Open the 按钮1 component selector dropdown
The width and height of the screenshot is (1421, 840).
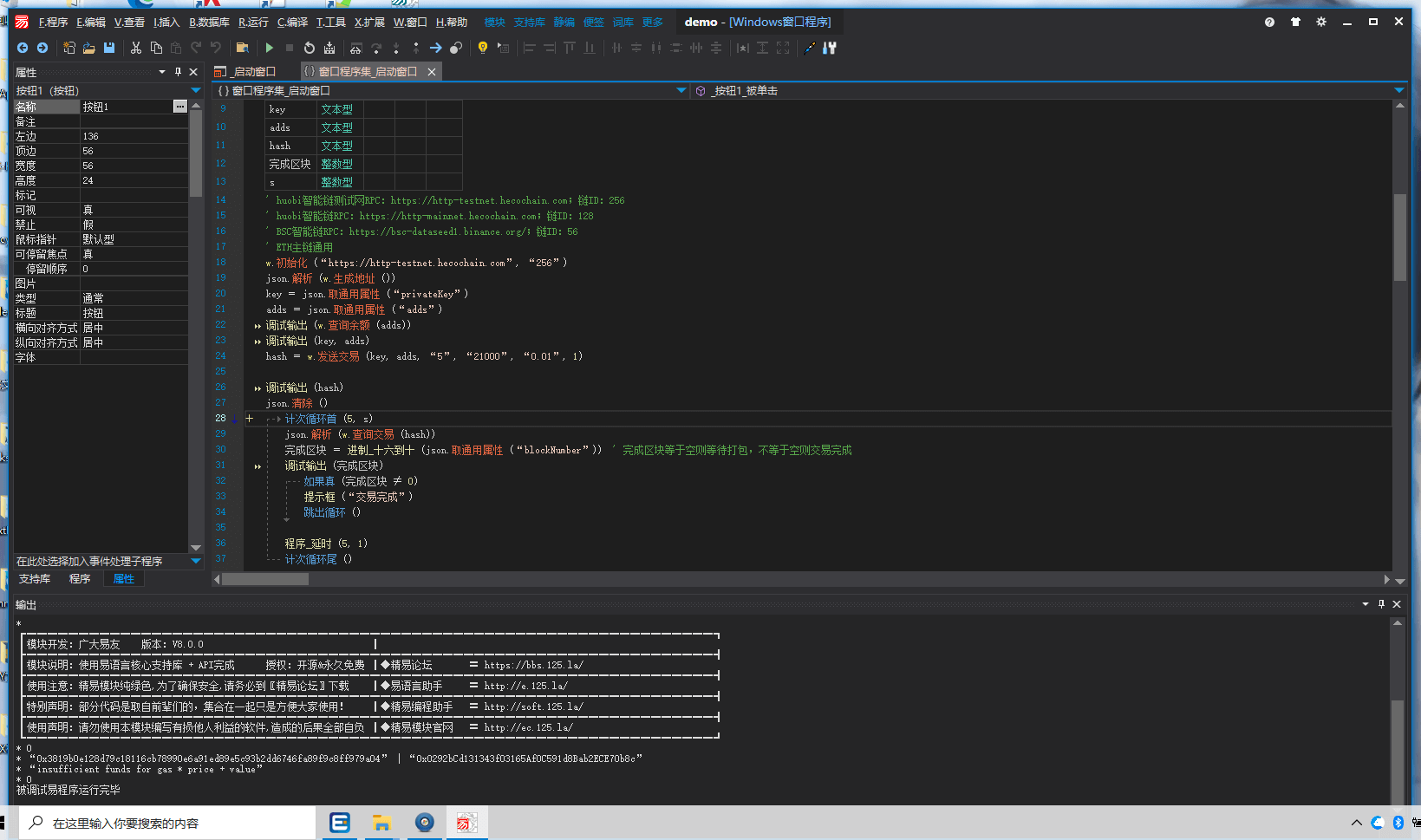(195, 90)
